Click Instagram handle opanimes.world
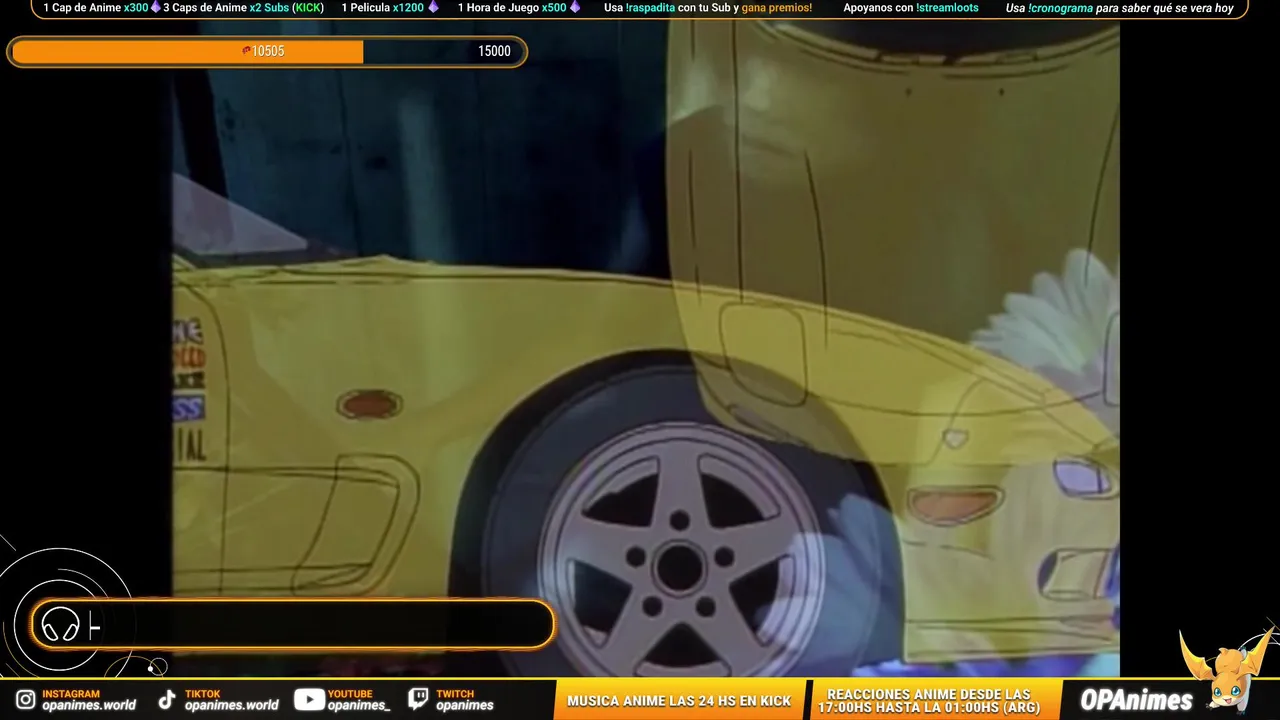The width and height of the screenshot is (1280, 720). [x=89, y=705]
